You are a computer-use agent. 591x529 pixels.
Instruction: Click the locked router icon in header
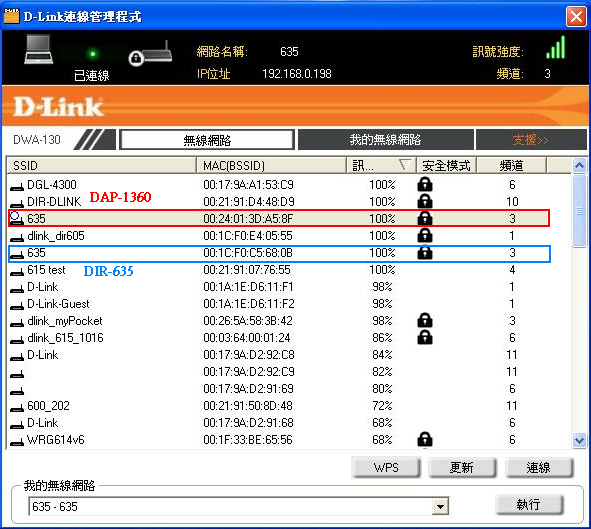(150, 54)
